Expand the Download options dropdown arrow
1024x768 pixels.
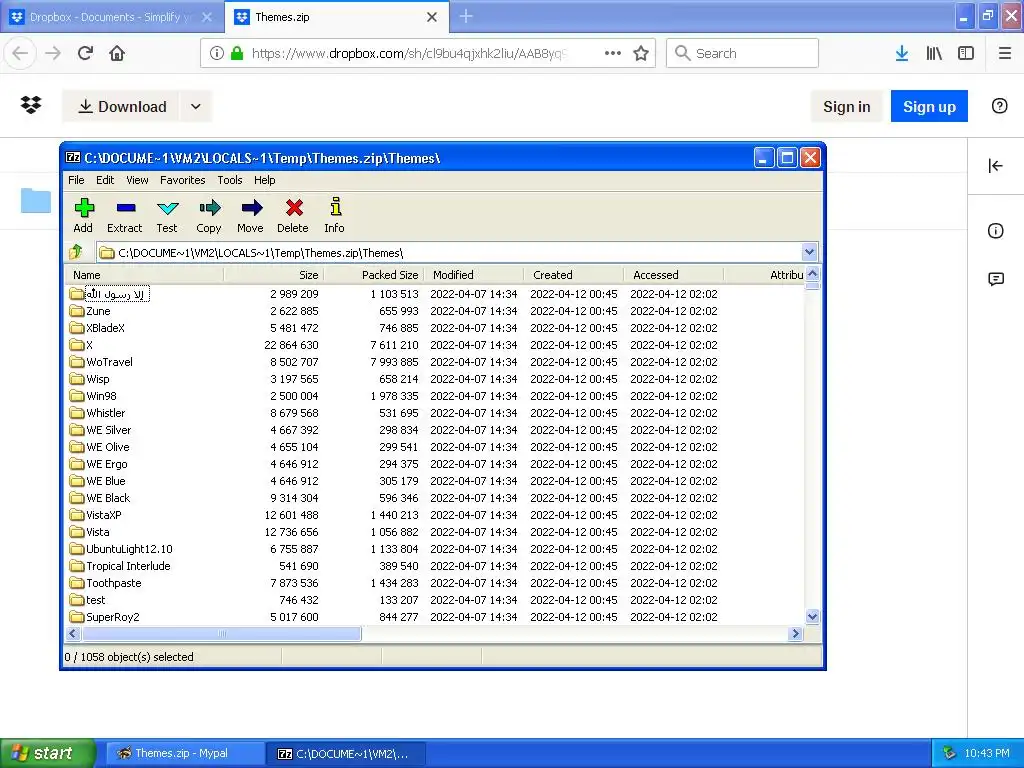coord(196,106)
